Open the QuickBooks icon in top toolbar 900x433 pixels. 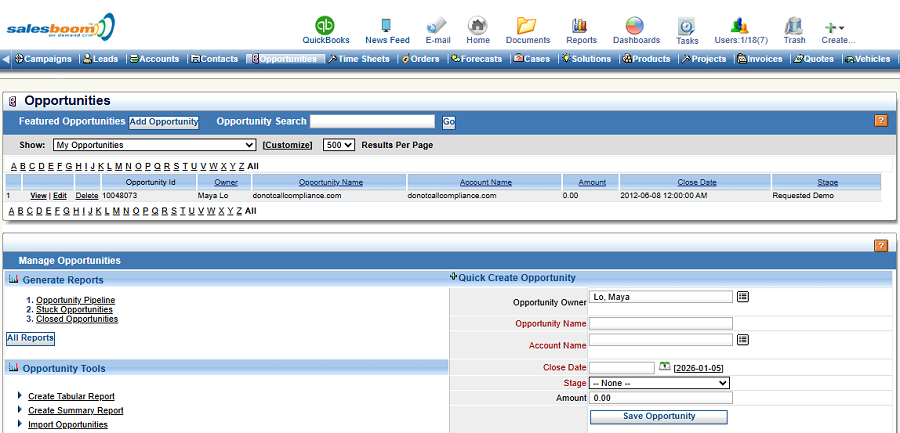click(x=326, y=26)
